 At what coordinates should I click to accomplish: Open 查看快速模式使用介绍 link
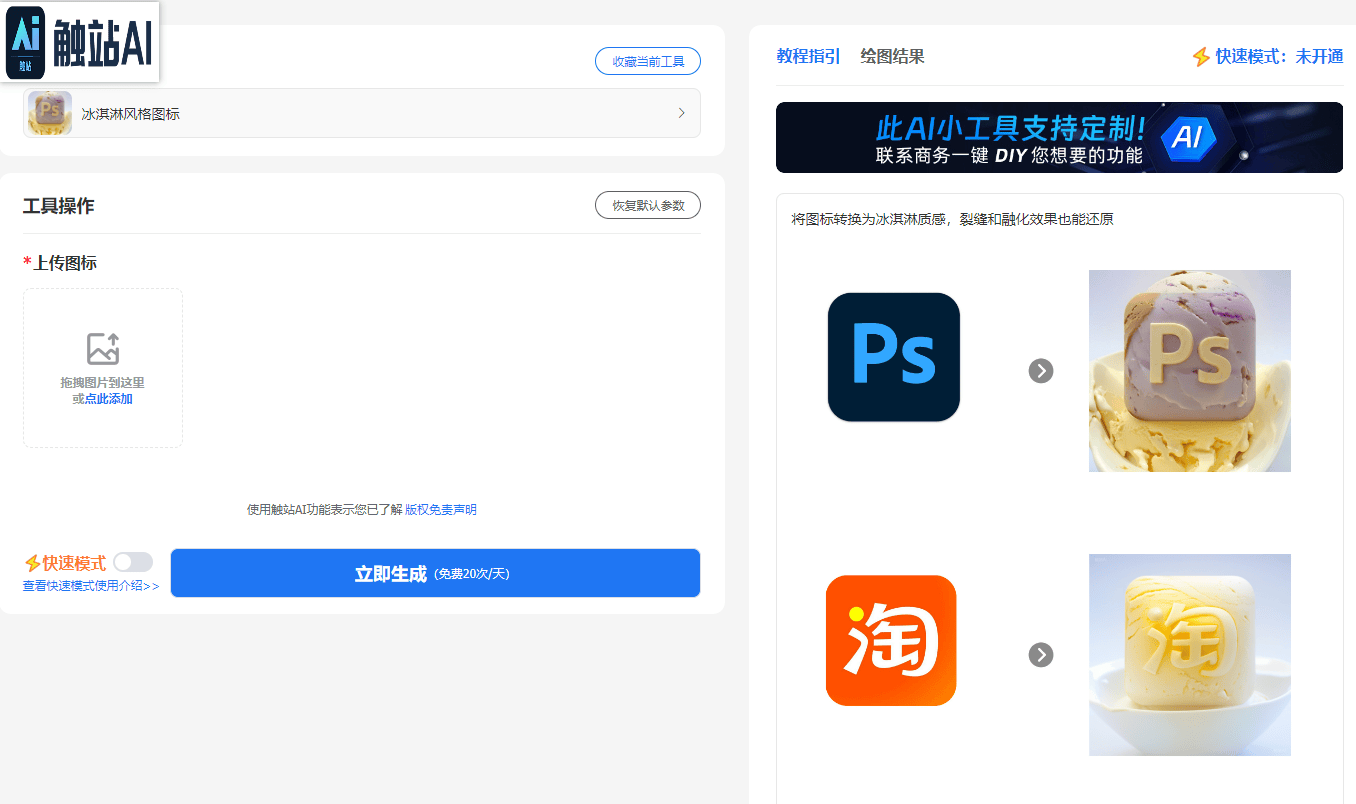coord(91,586)
